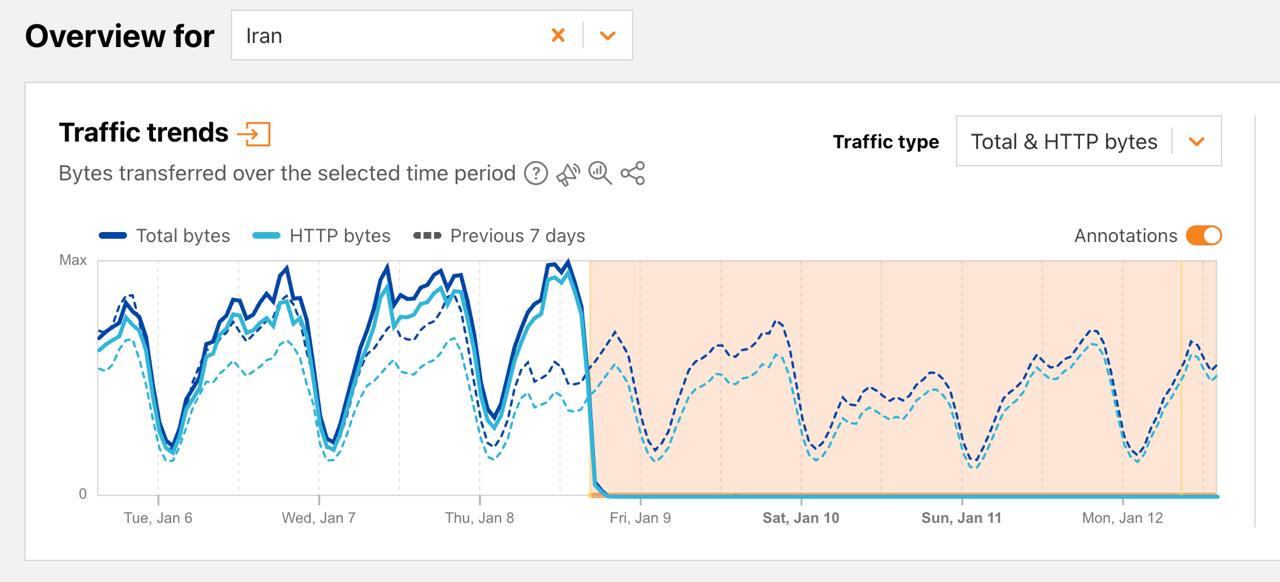Click the share icon for the chart

click(x=632, y=173)
